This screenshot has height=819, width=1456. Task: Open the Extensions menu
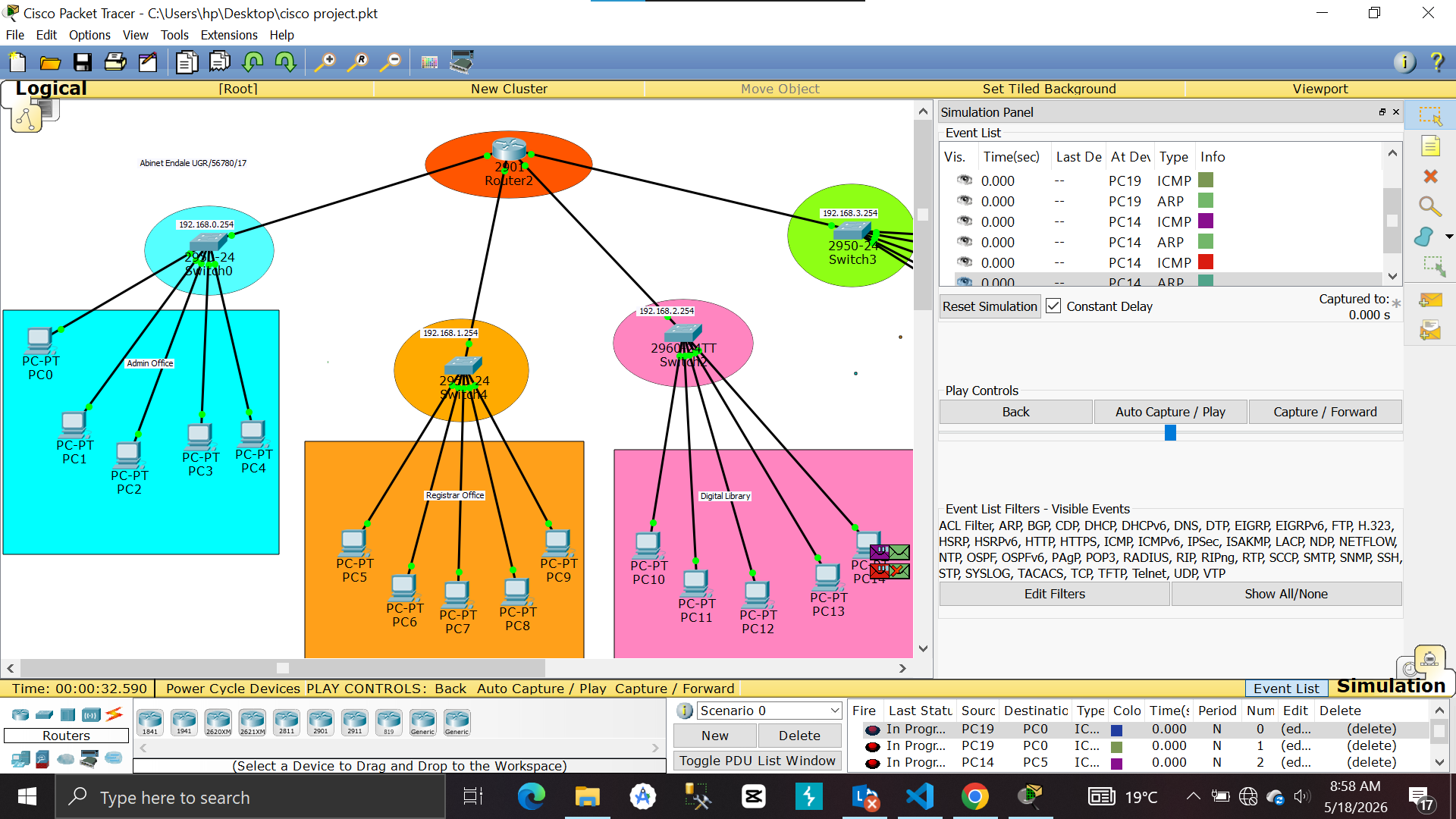click(x=229, y=35)
